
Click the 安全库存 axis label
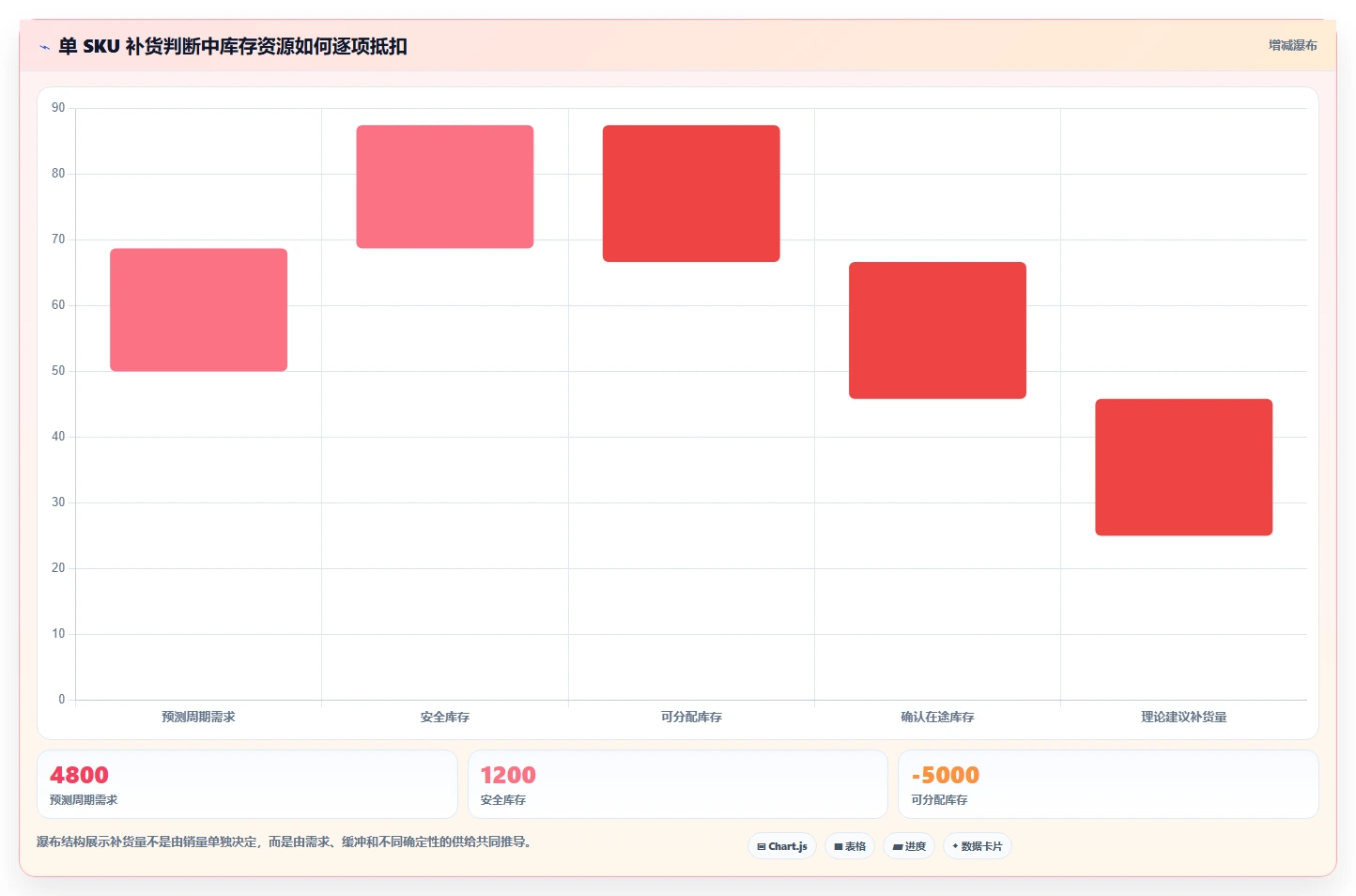tap(445, 717)
